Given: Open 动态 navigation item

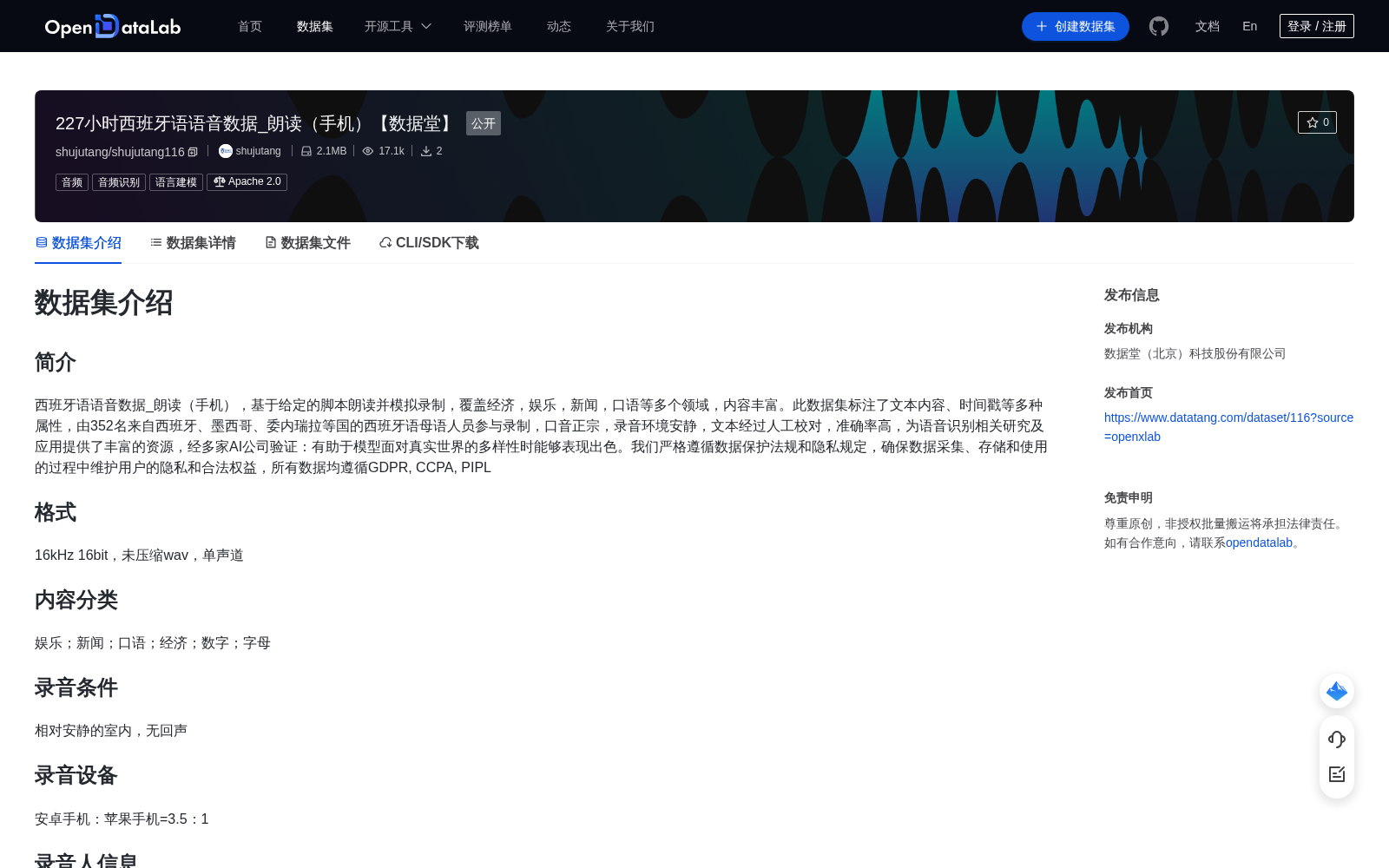Looking at the screenshot, I should 559,27.
